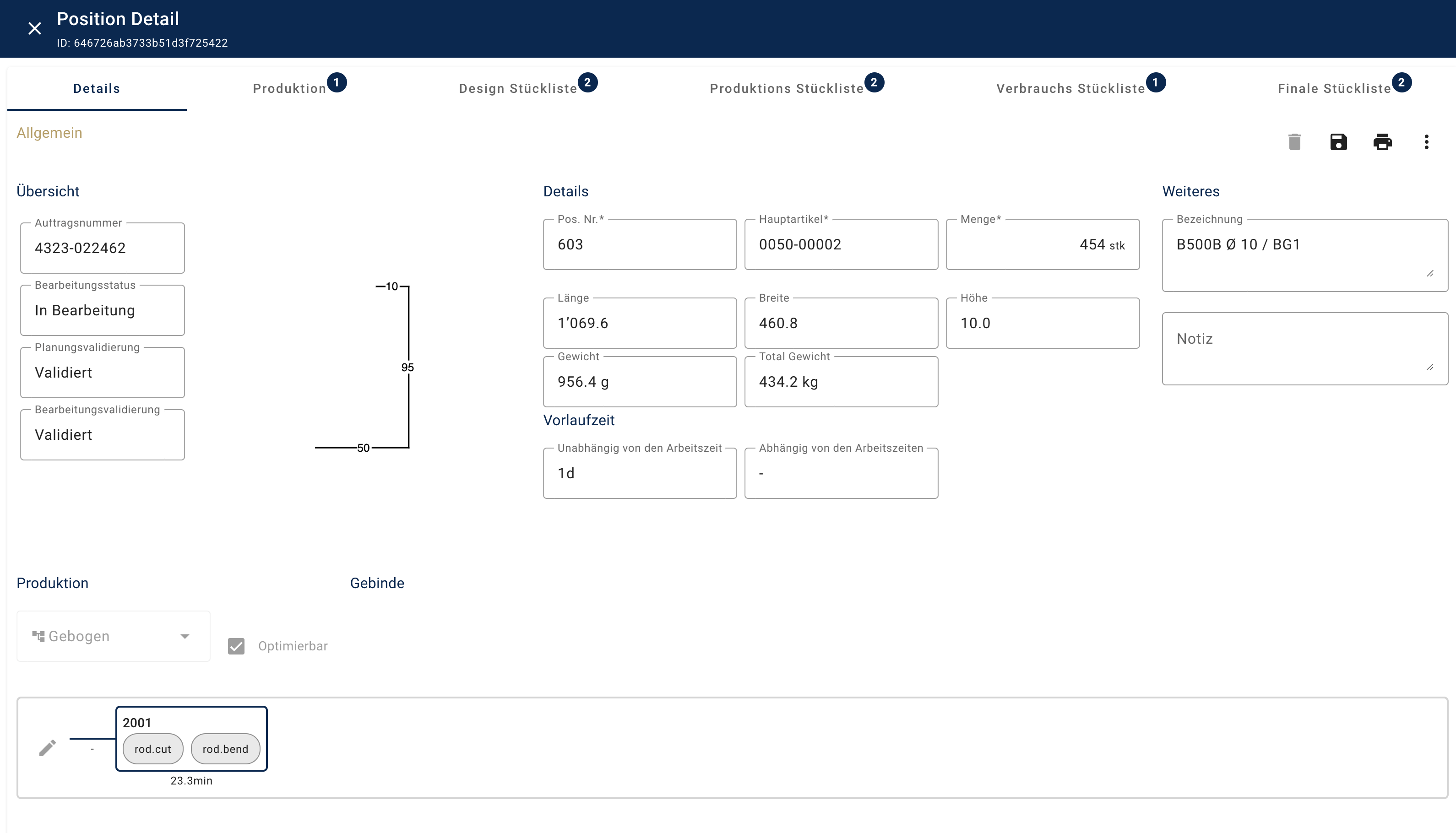Open the three-dot more options menu

point(1426,142)
